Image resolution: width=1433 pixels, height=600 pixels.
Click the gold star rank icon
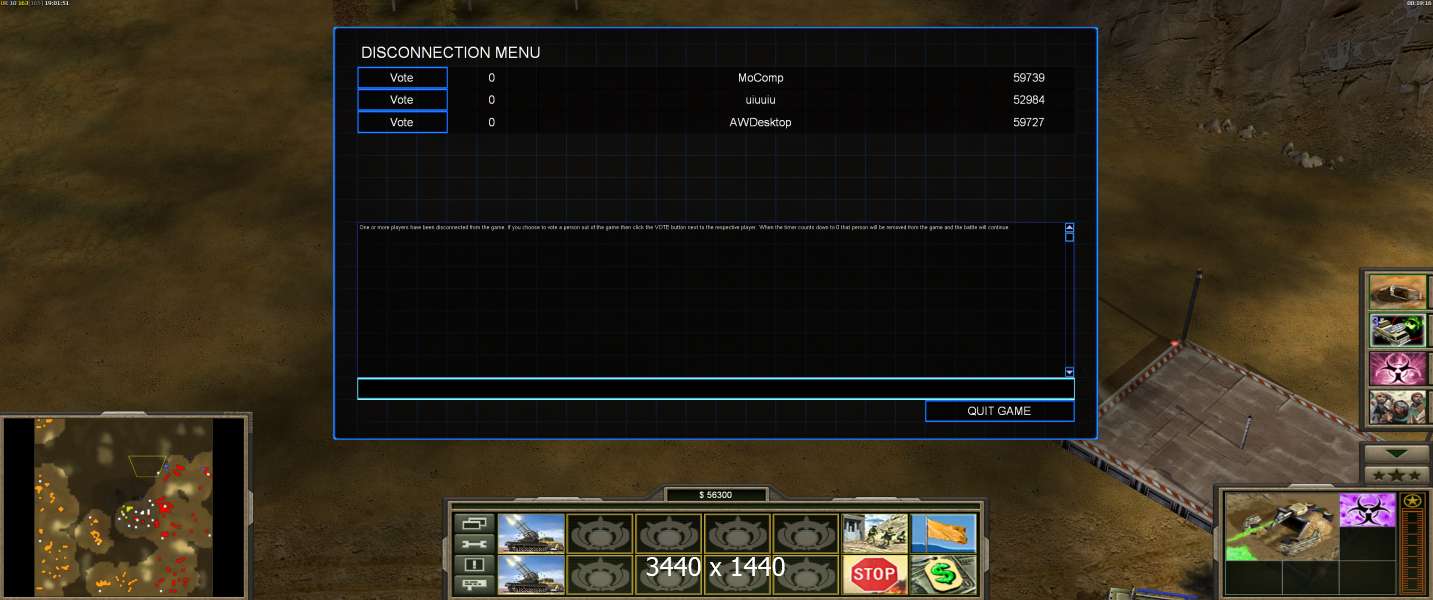[x=1411, y=501]
